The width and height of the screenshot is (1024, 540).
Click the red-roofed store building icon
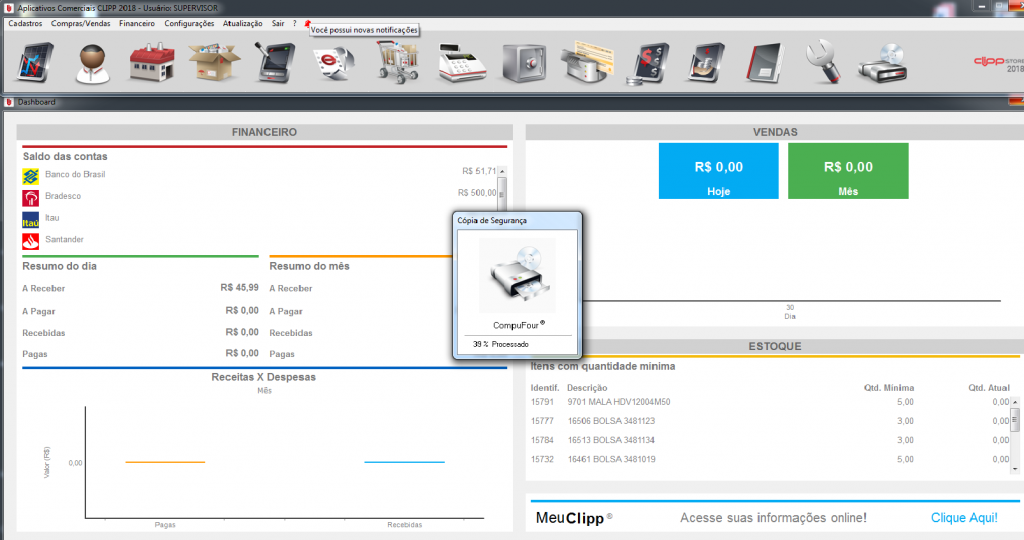point(152,64)
